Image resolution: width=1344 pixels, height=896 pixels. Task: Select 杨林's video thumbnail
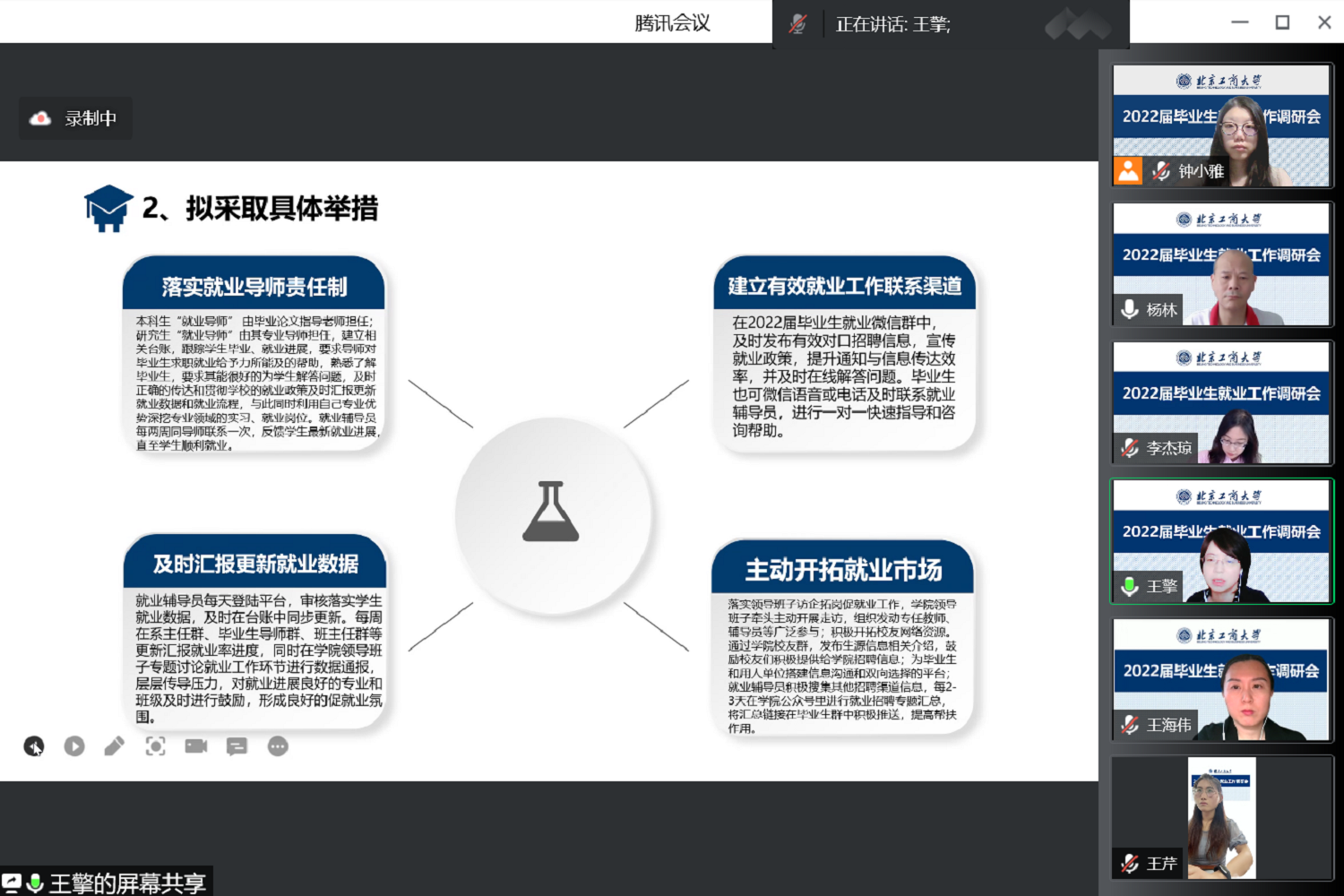tap(1221, 264)
